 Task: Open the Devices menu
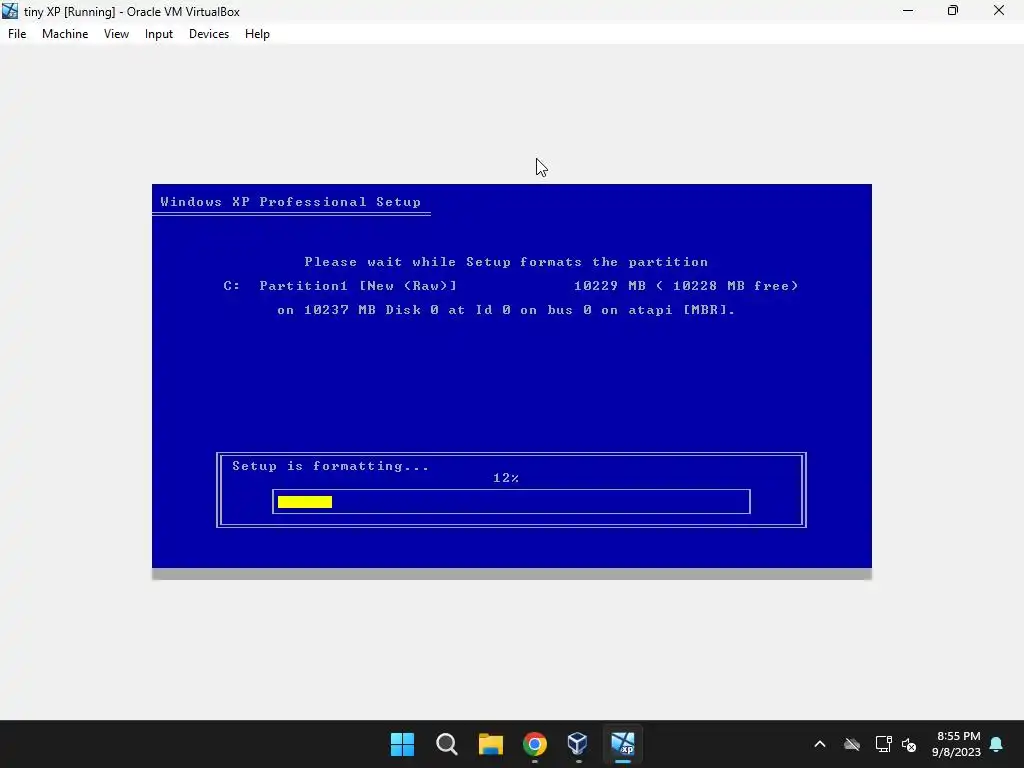point(208,34)
